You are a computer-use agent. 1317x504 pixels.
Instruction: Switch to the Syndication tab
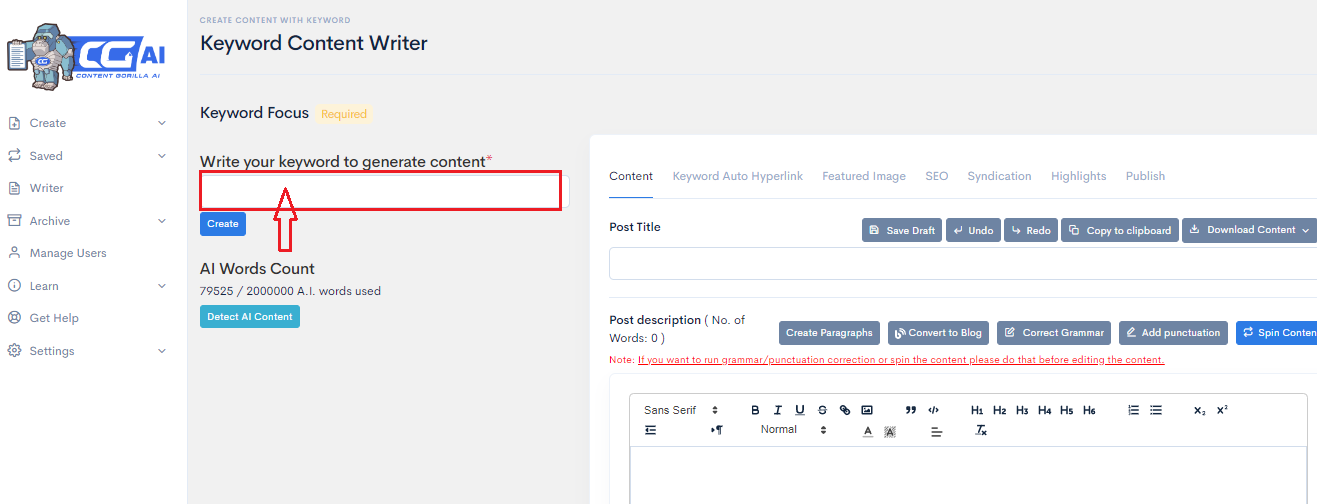coord(999,176)
